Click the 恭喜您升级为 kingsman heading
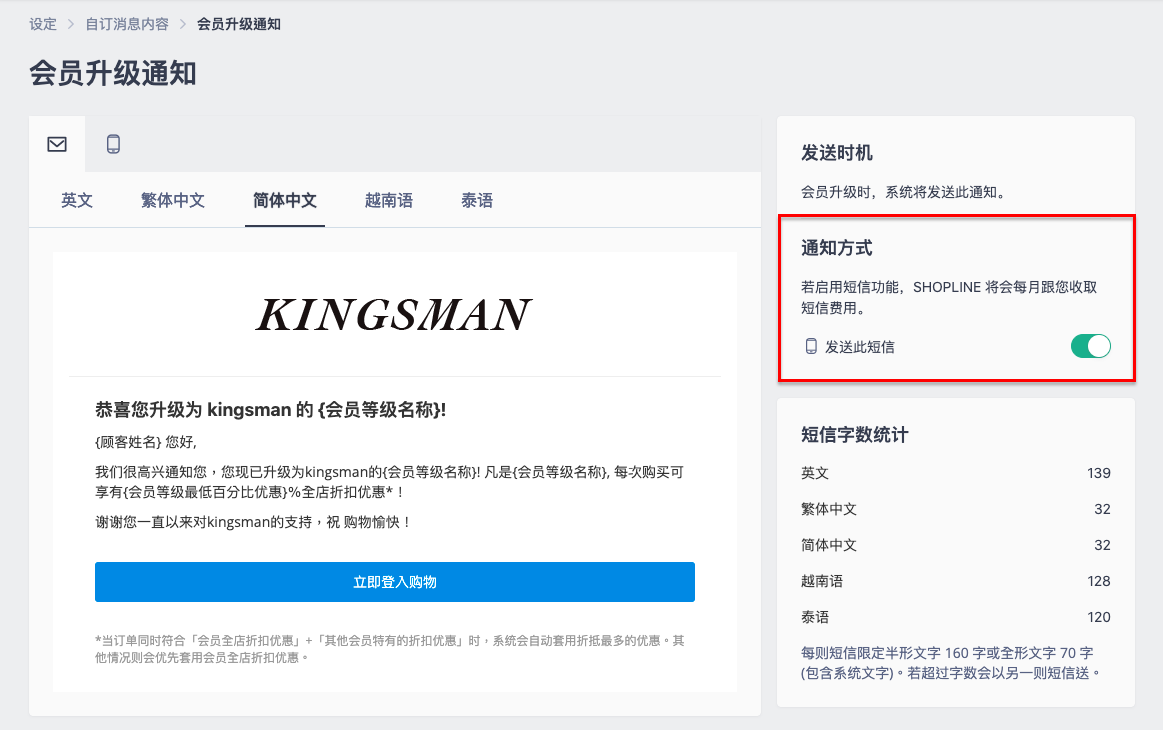Image resolution: width=1163 pixels, height=730 pixels. point(271,410)
